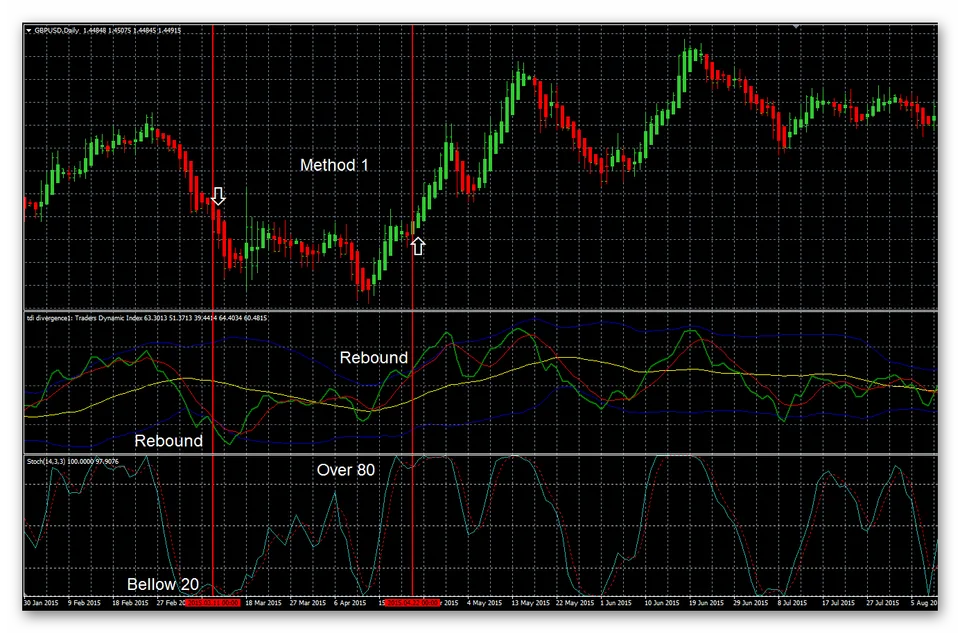The height and width of the screenshot is (633, 960).
Task: Click the "19 Jun 2015" date label
Action: click(x=707, y=603)
